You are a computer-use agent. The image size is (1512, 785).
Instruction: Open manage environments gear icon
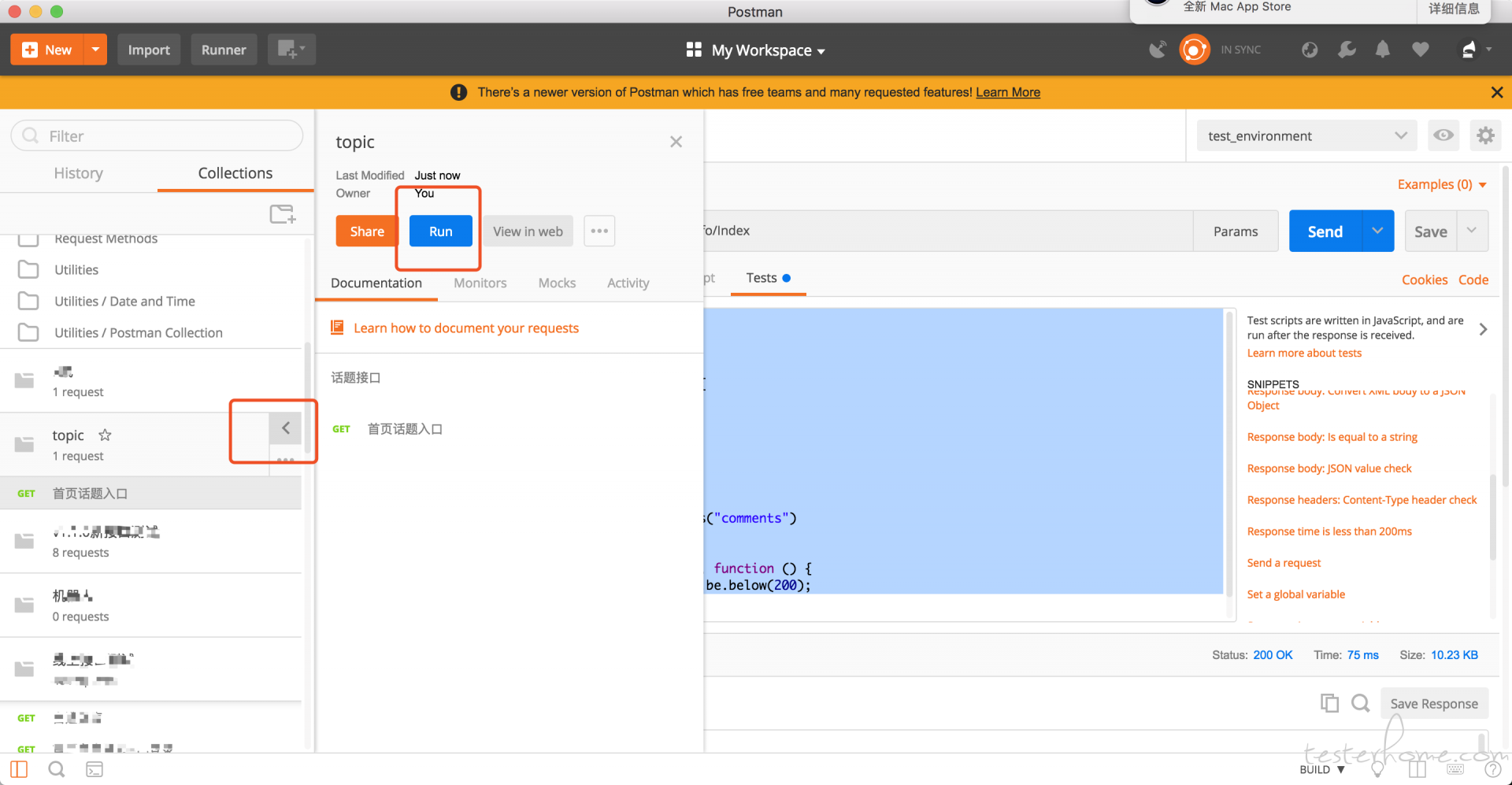(x=1485, y=135)
